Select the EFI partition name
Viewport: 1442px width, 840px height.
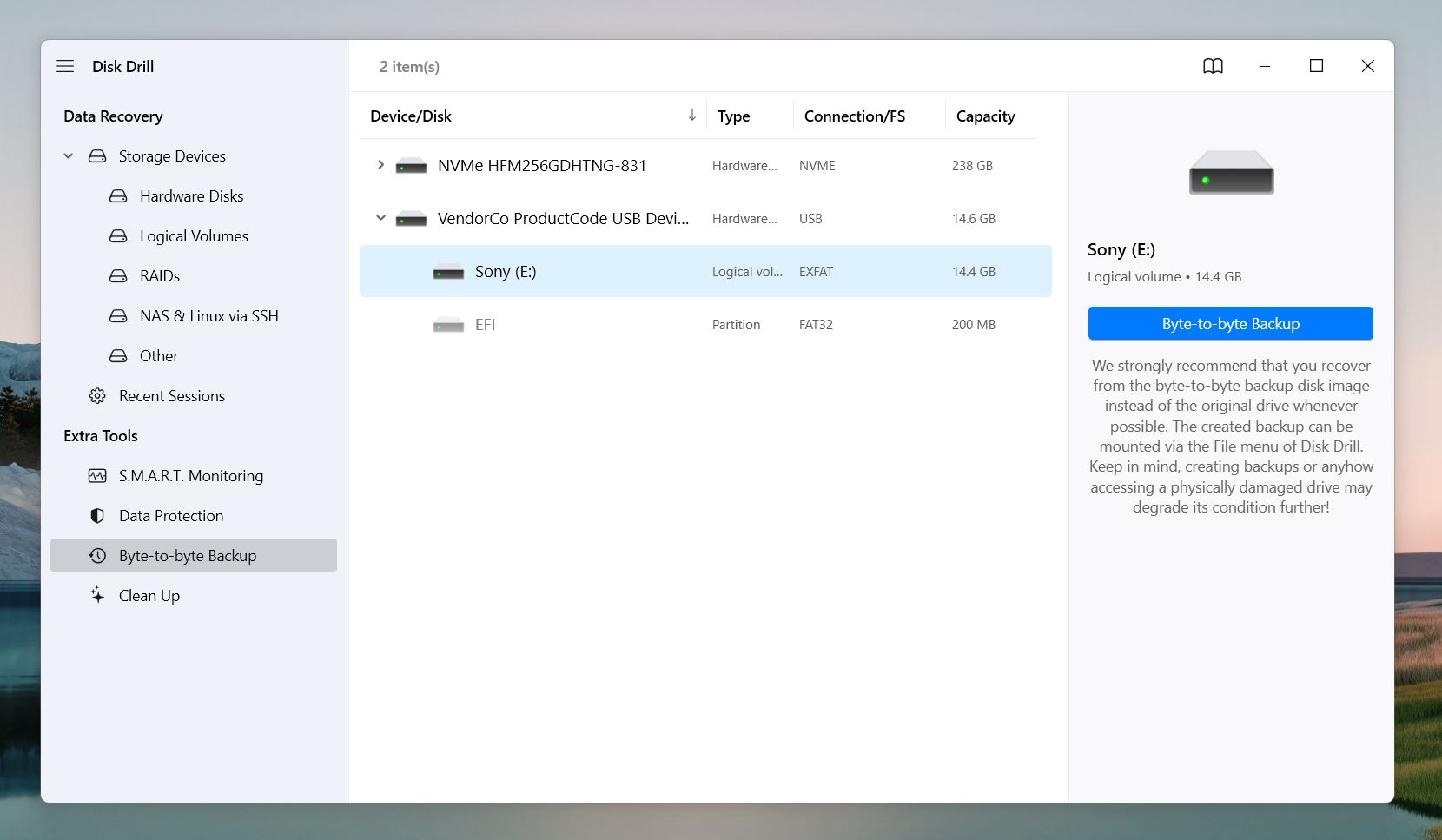coord(485,325)
